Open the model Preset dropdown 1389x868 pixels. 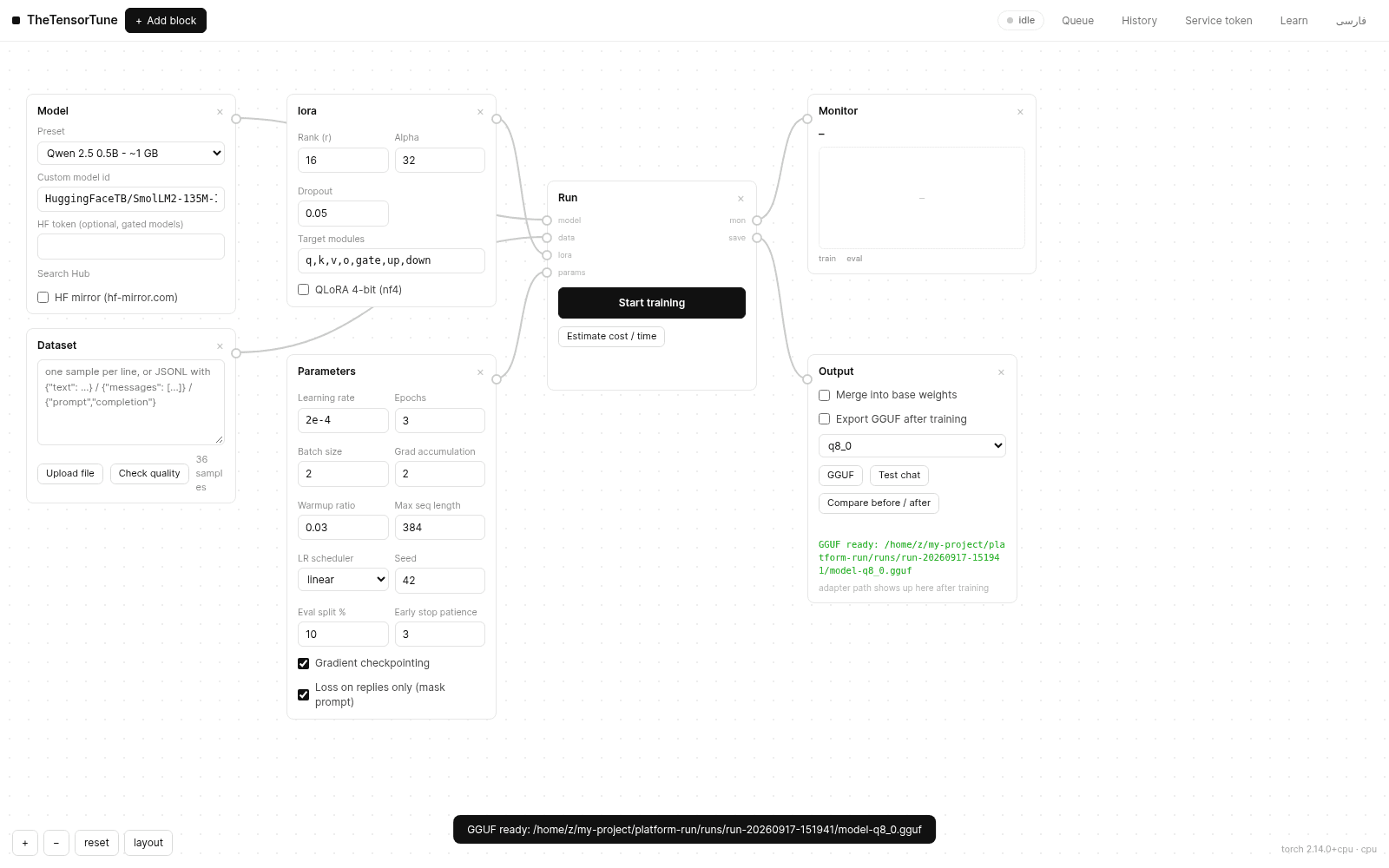pyautogui.click(x=131, y=154)
